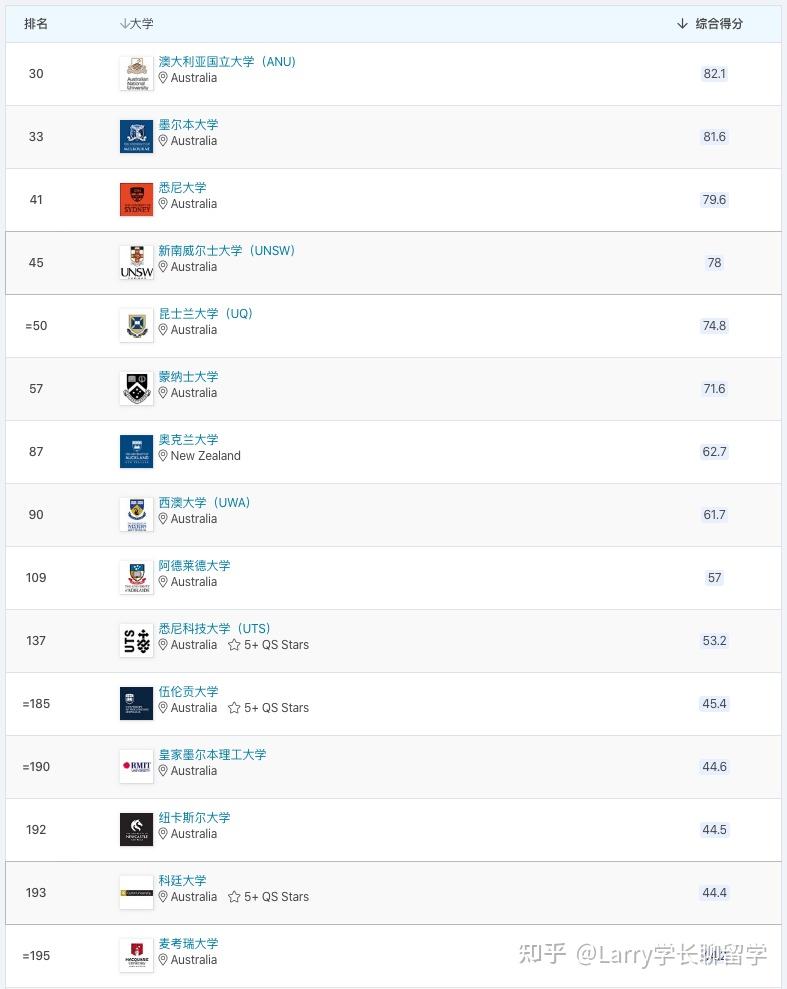
Task: Click 5+ QS Stars badge for 伍伦贡大学
Action: (x=268, y=708)
